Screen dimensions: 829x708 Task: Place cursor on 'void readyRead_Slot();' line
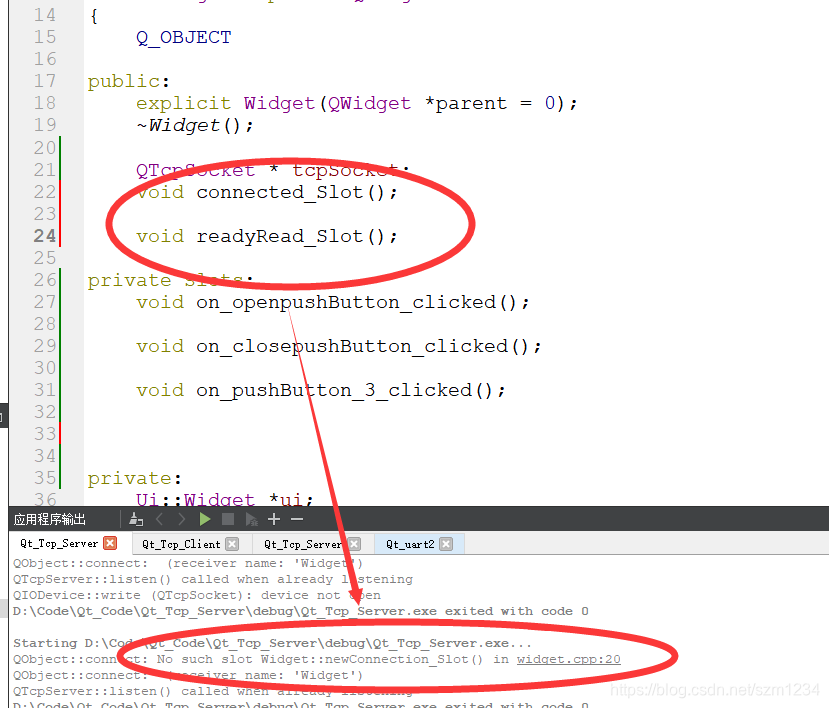click(266, 236)
